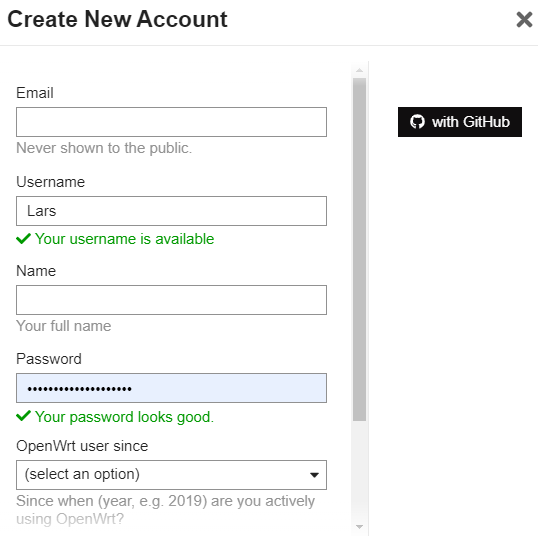Click the 'Name' field label
538x537 pixels.
[36, 271]
